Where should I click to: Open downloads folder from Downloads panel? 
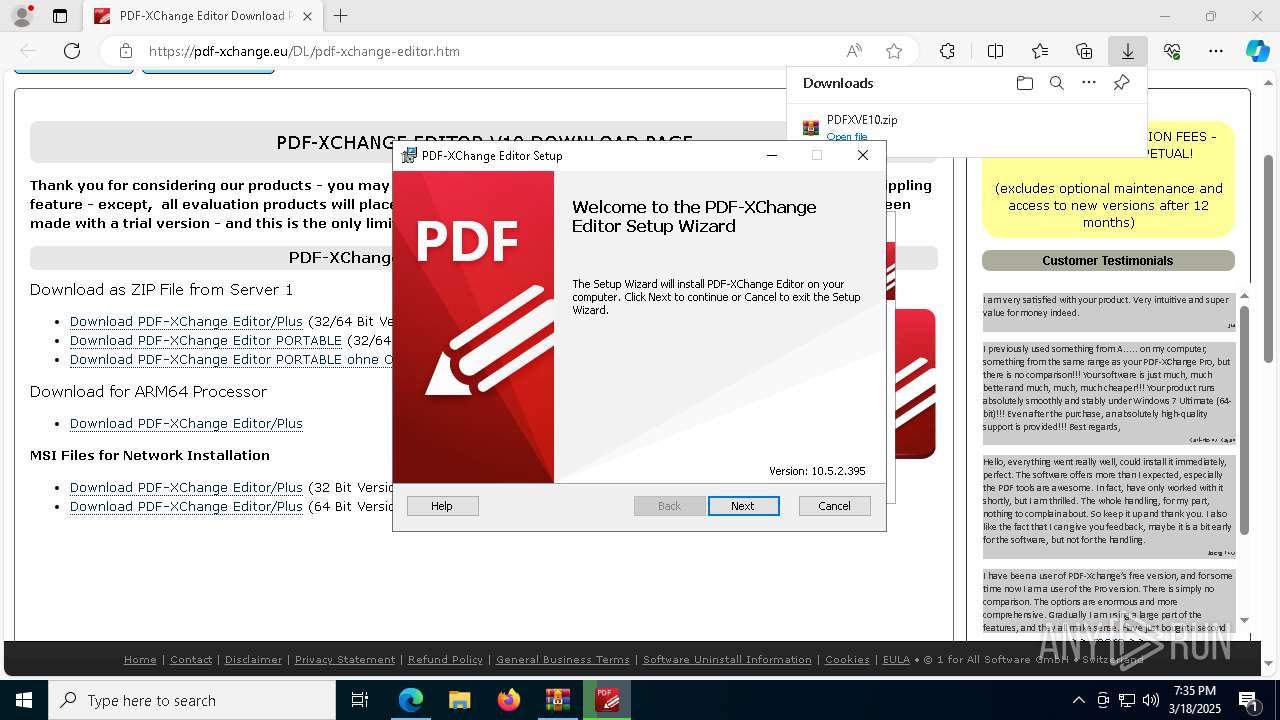click(x=1024, y=83)
